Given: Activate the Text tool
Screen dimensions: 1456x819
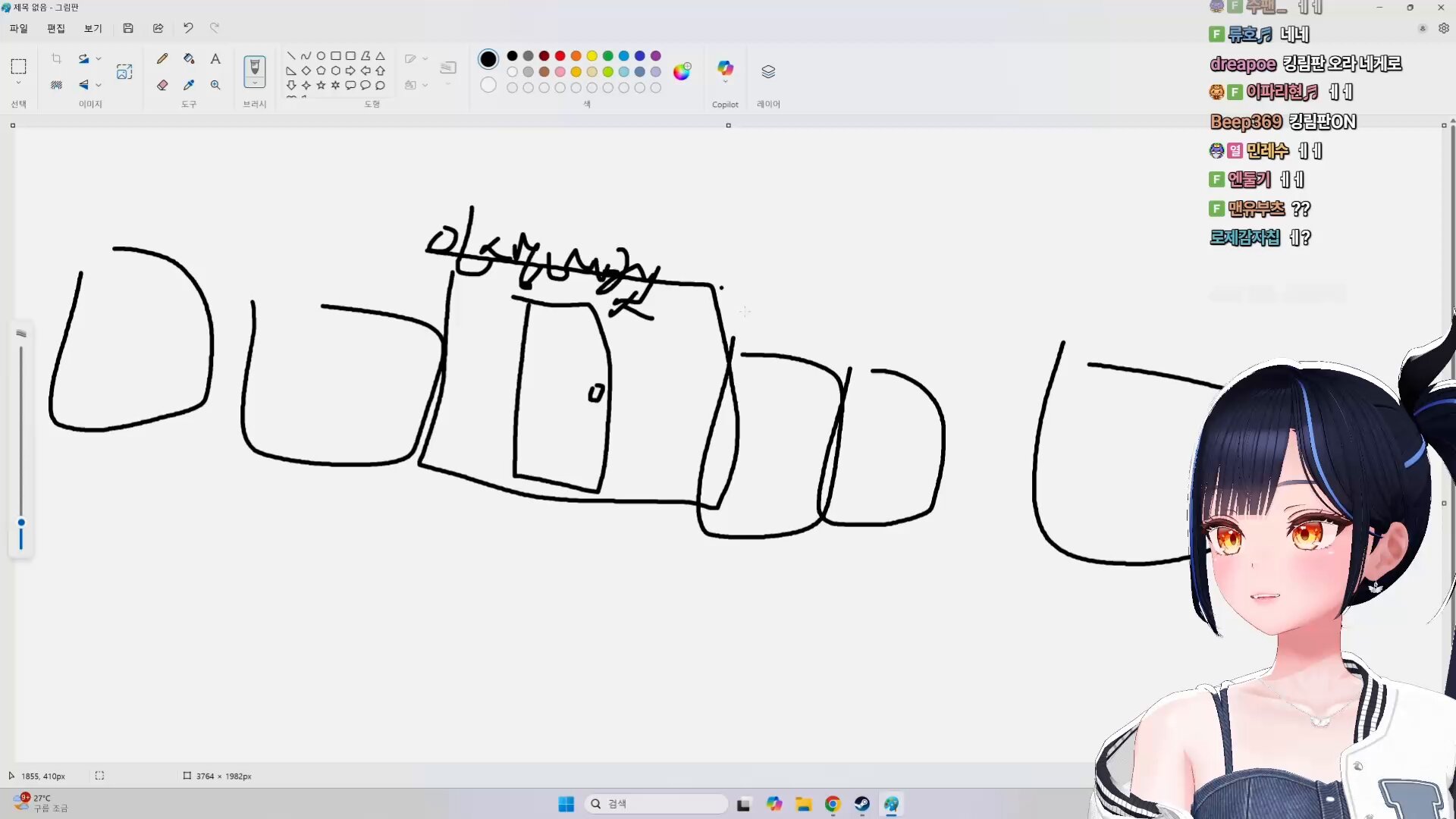Looking at the screenshot, I should pos(215,58).
